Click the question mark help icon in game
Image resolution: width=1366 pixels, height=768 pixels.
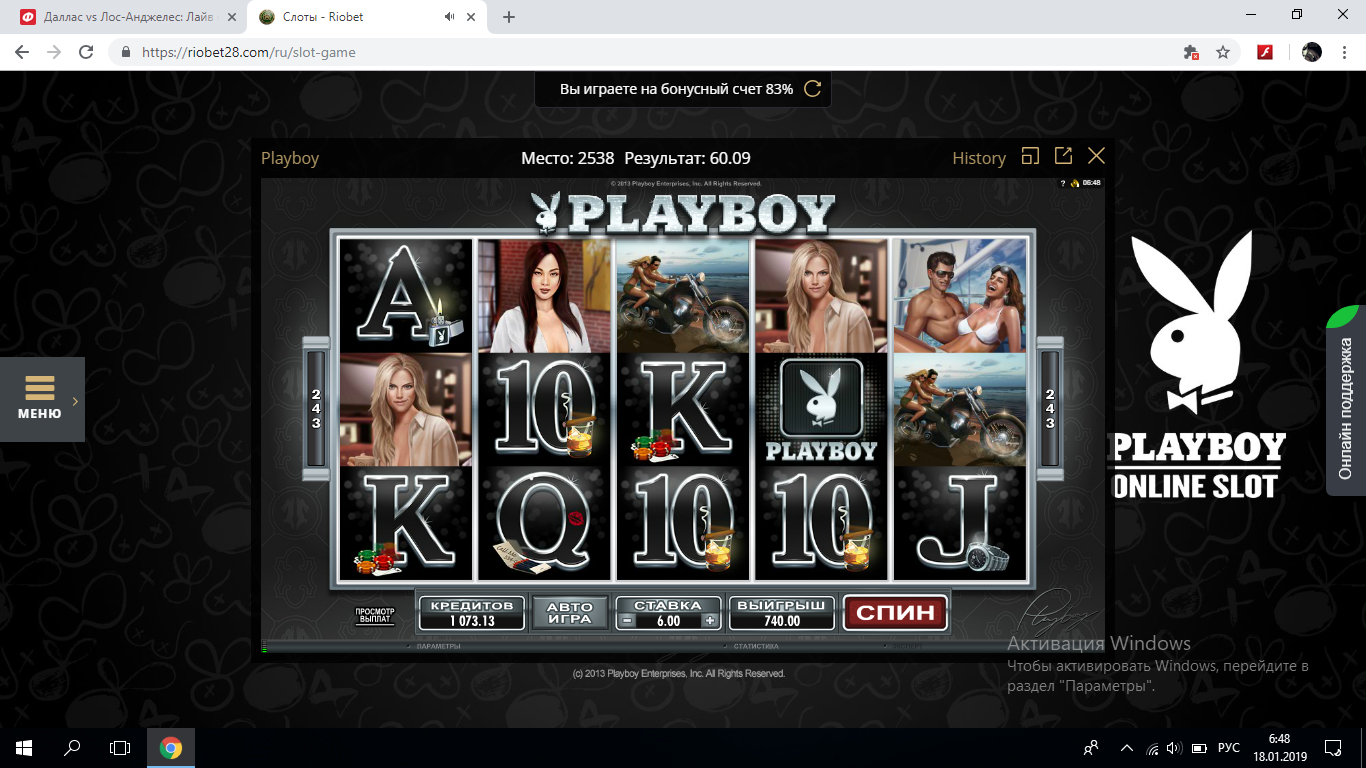[1062, 183]
